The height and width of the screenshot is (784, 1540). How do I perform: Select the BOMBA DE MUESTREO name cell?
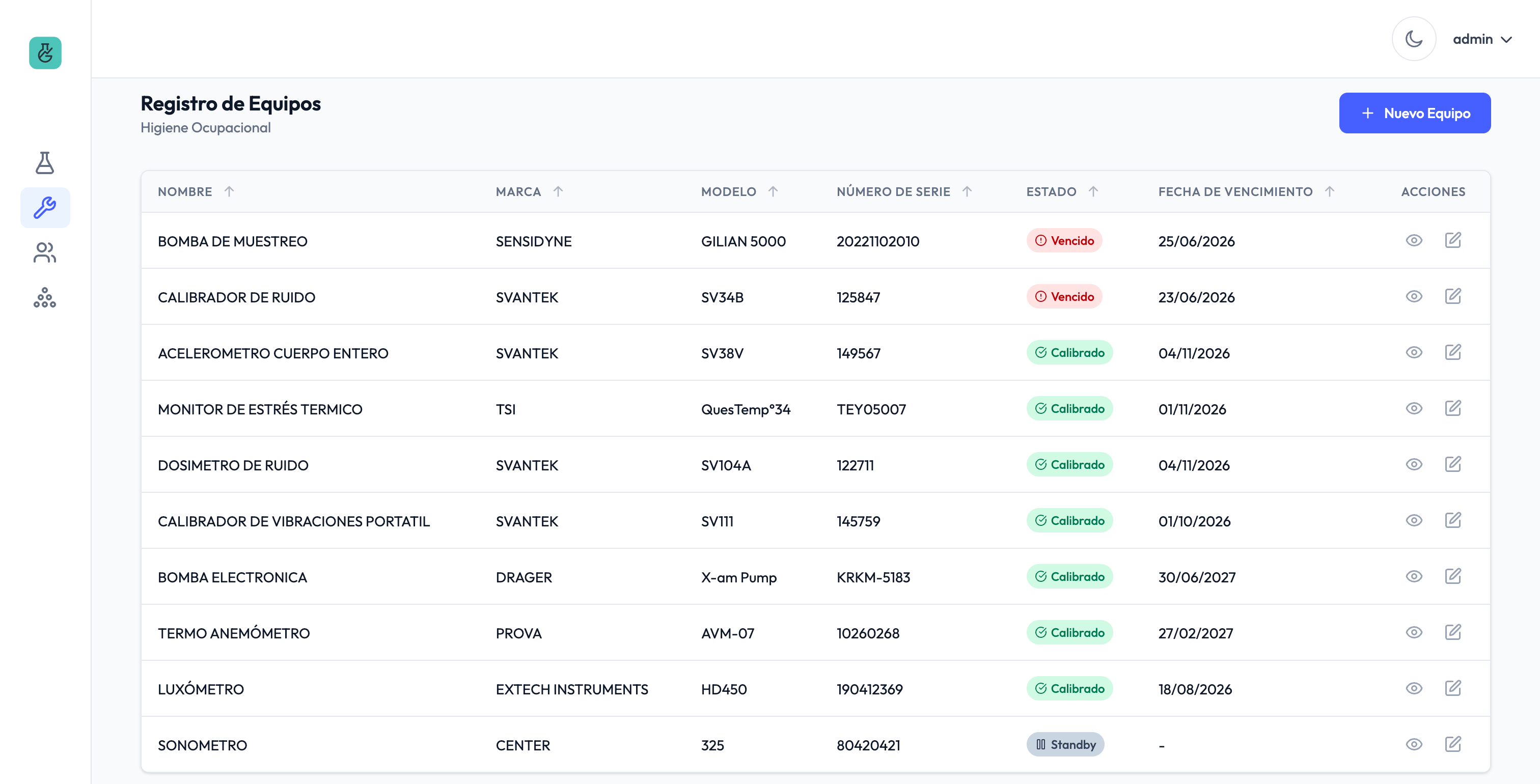coord(233,241)
